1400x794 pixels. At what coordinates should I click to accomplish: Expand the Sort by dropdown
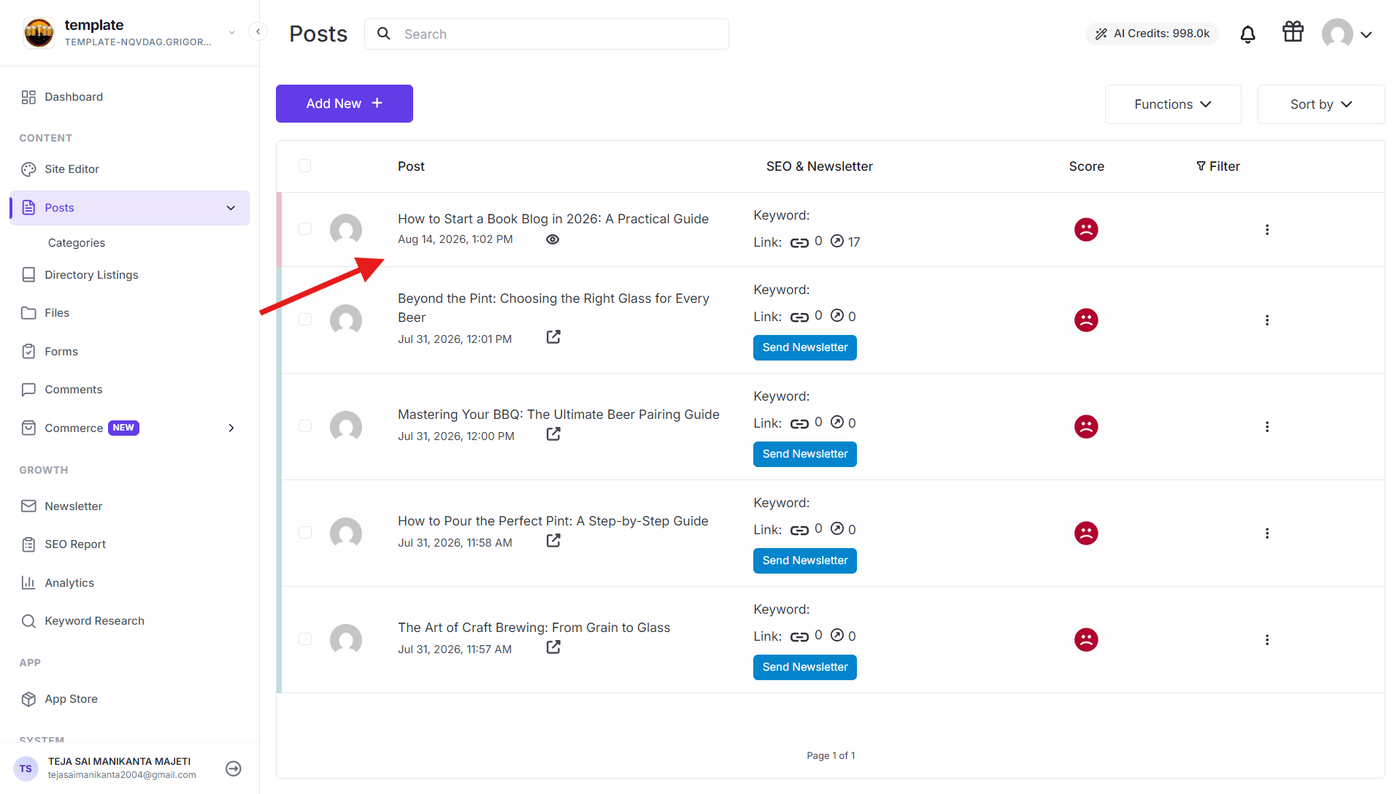tap(1321, 104)
